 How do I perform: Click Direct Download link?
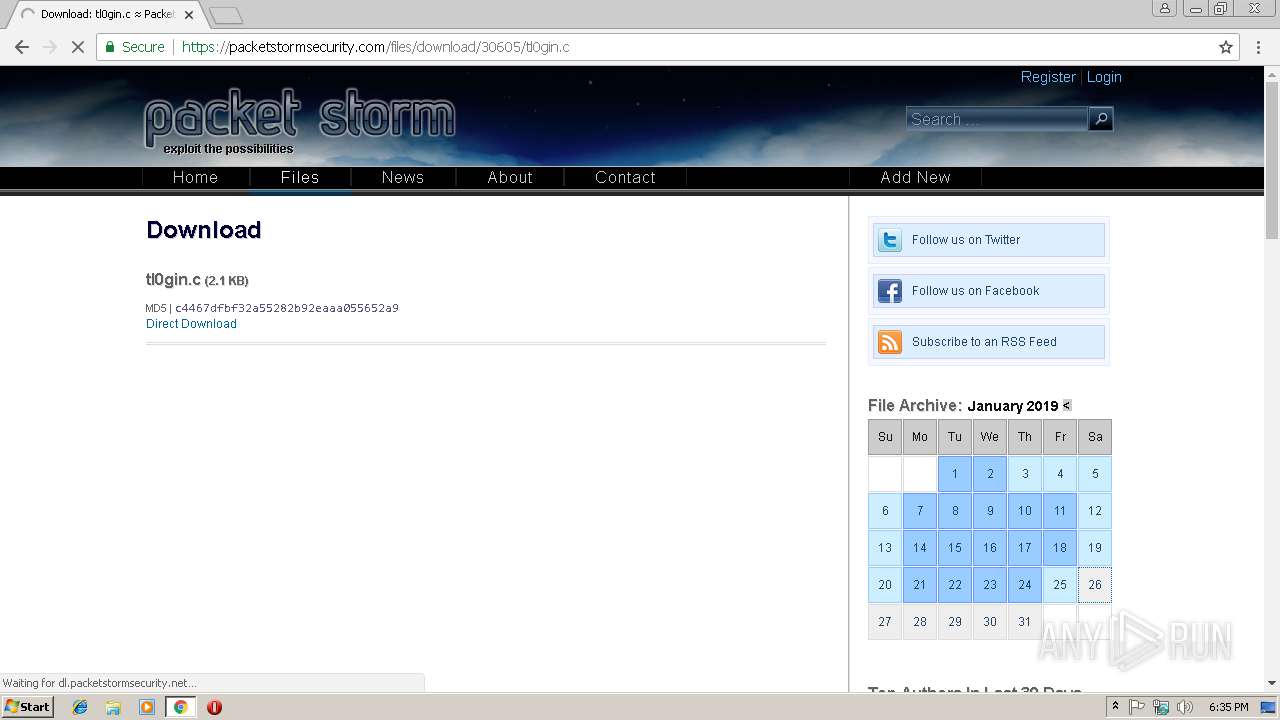click(x=191, y=324)
